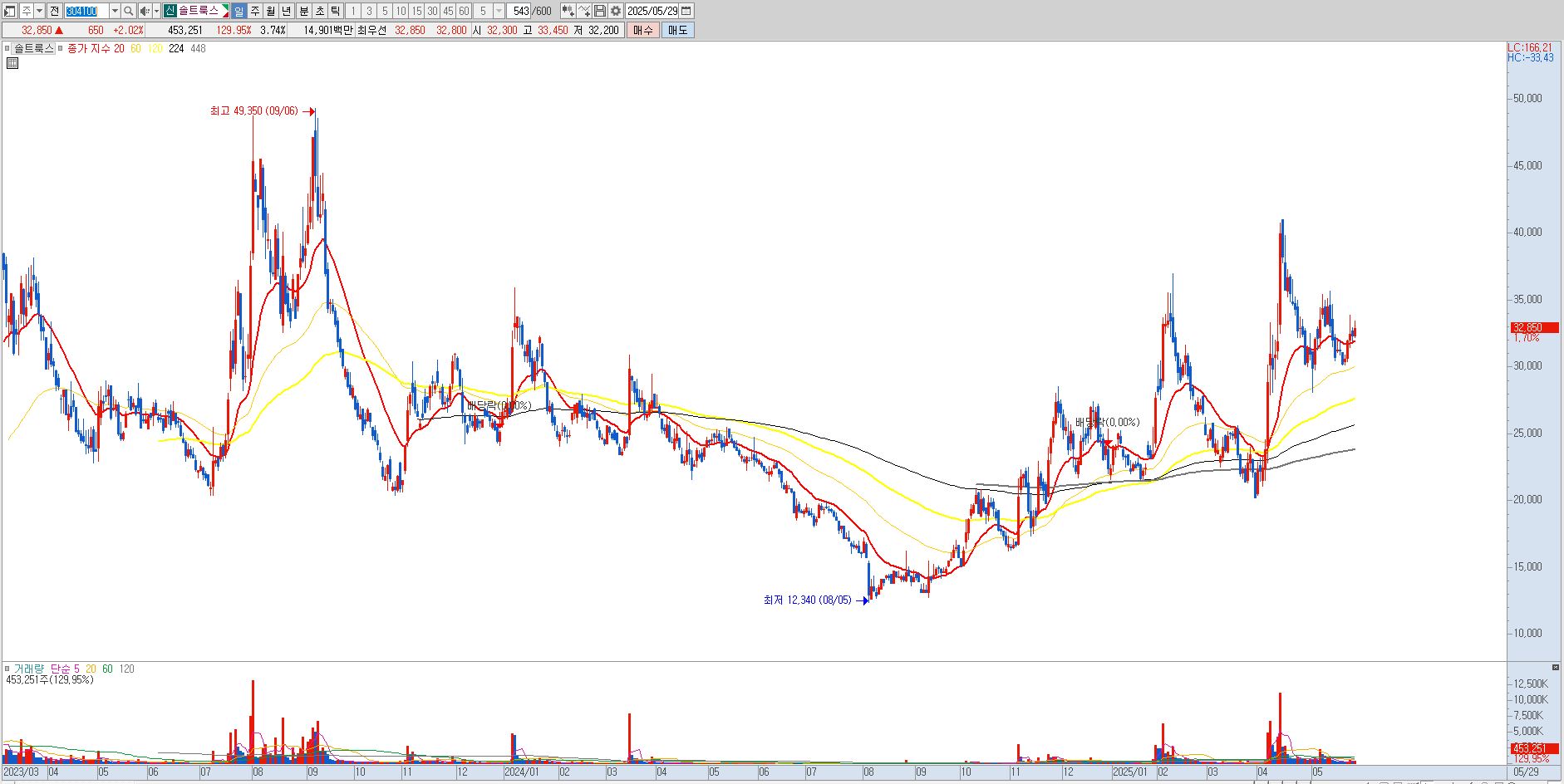Expand the sound options dropdown arrow
This screenshot has width=1564, height=784.
tap(156, 11)
